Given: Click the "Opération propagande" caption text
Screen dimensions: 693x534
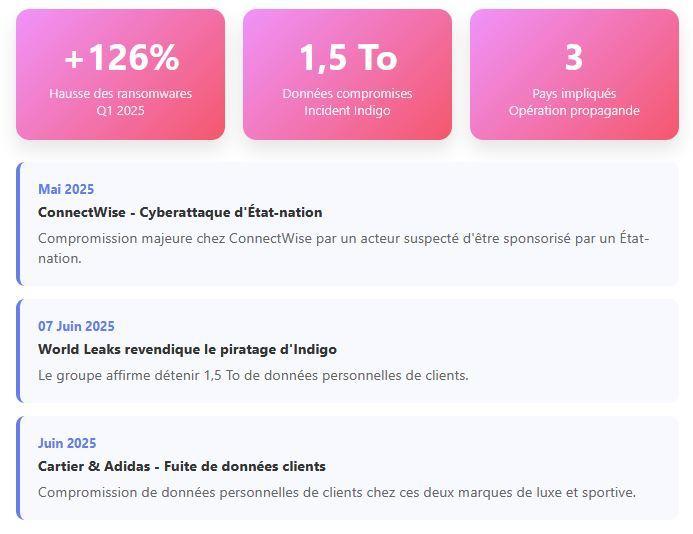Looking at the screenshot, I should (x=574, y=111).
